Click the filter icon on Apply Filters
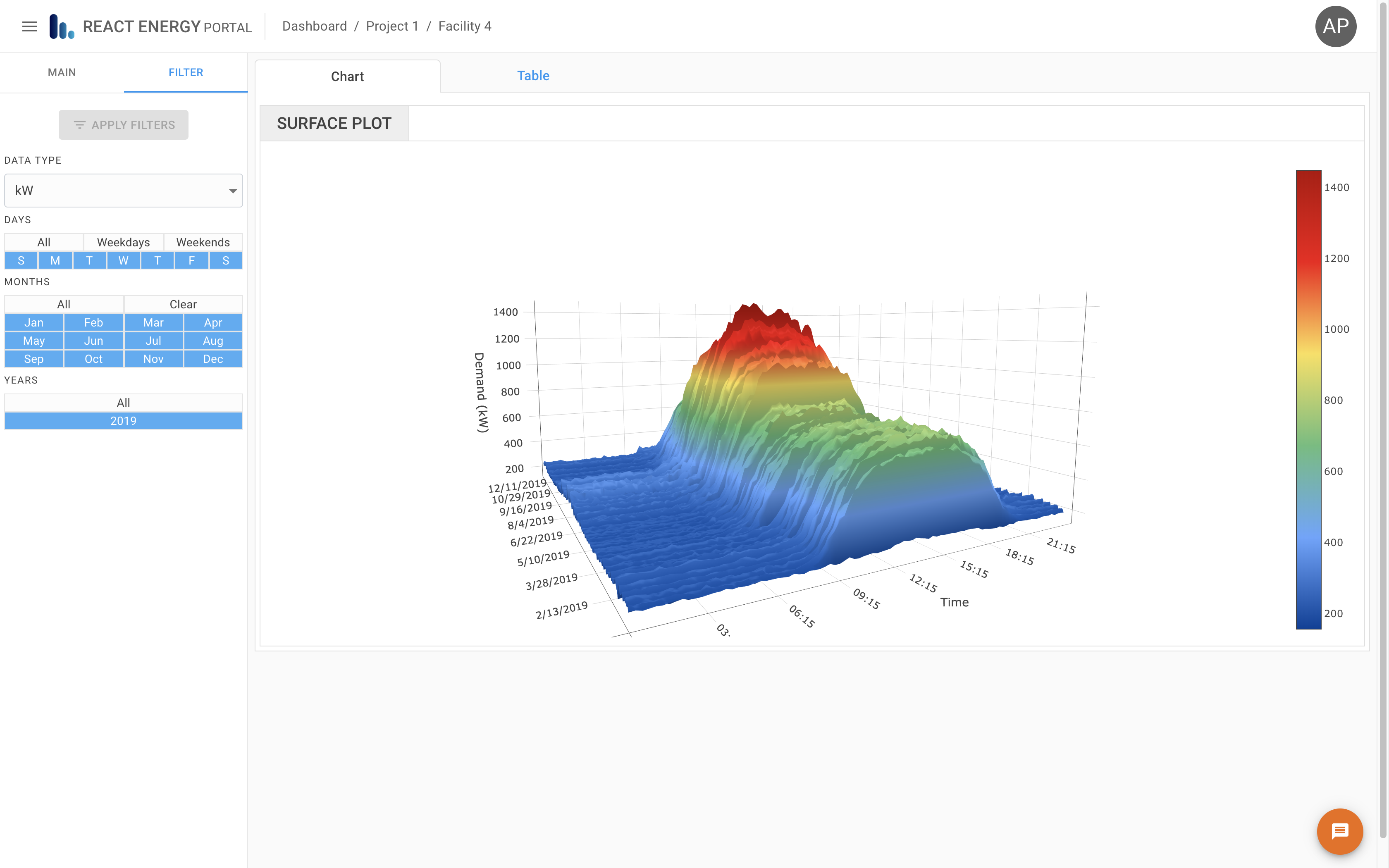Viewport: 1389px width, 868px height. click(x=79, y=124)
